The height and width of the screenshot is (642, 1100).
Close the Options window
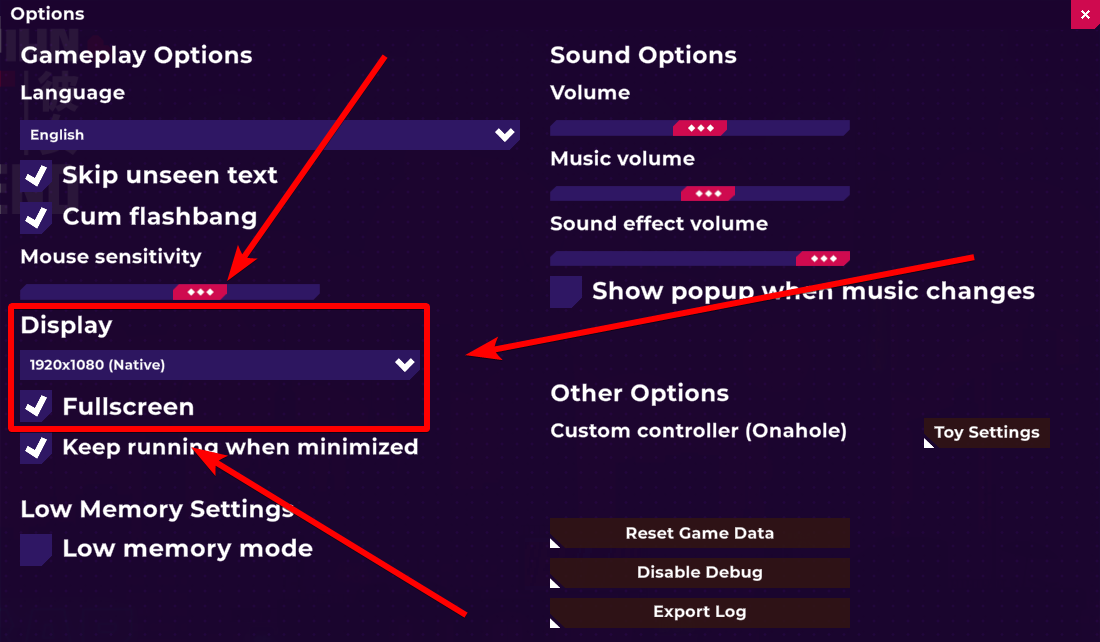pos(1085,14)
